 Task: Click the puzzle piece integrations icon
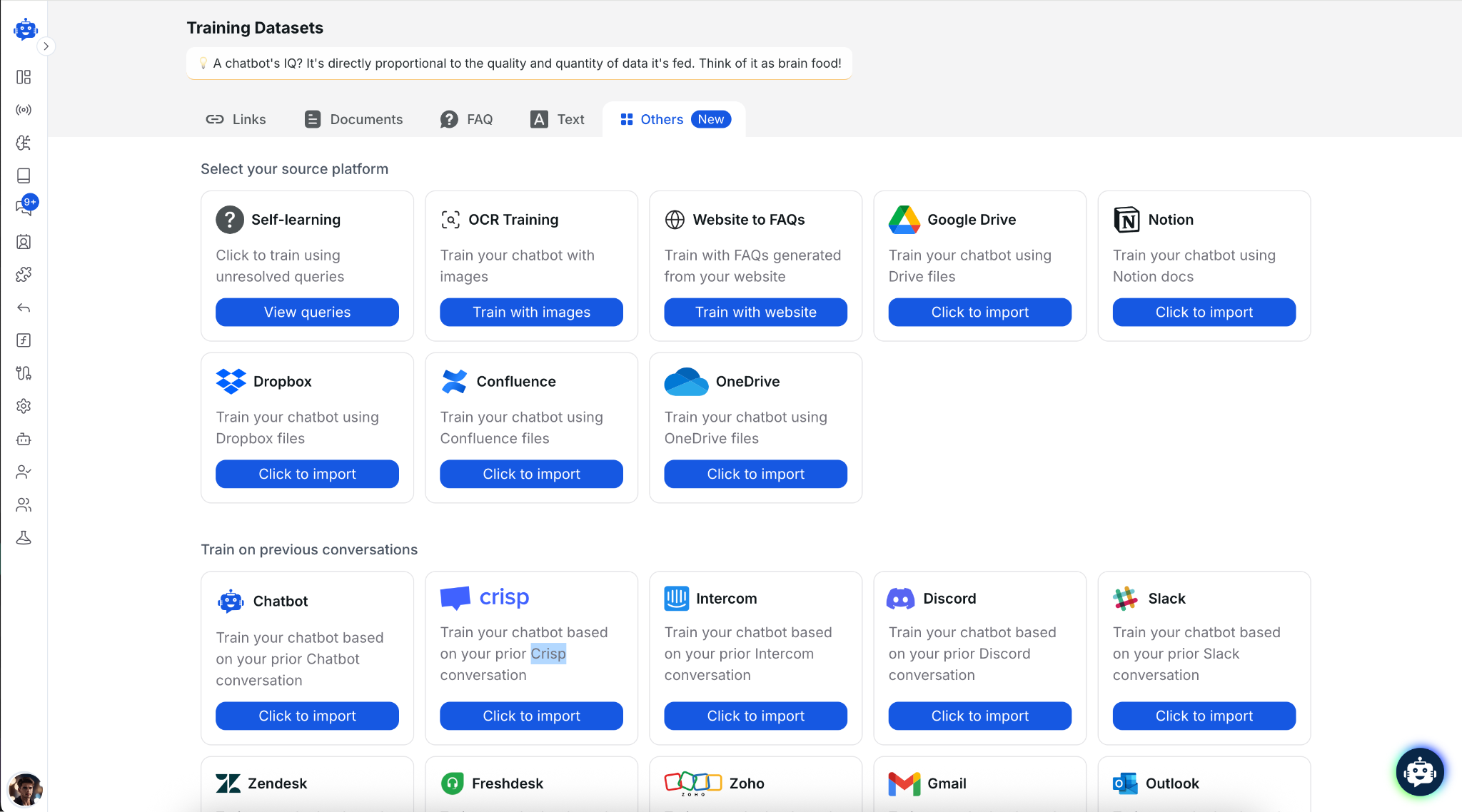[x=24, y=274]
